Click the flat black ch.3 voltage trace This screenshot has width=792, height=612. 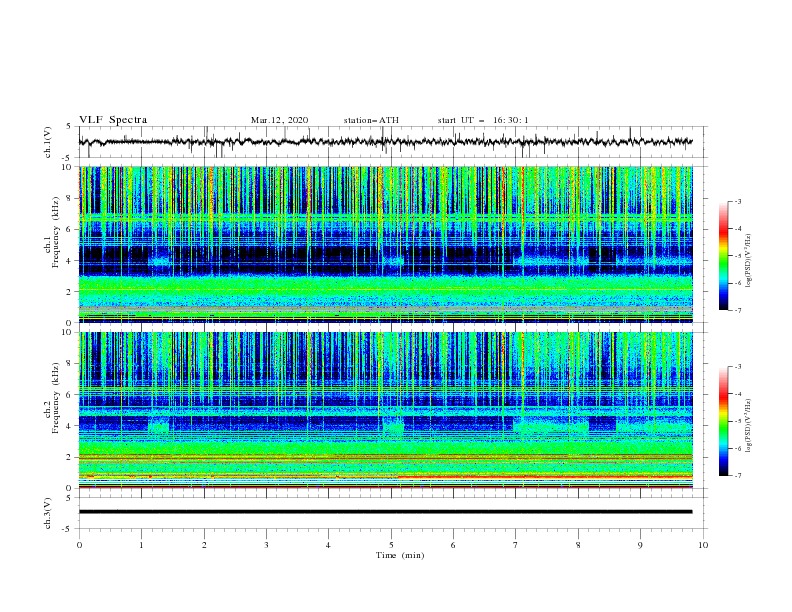pyautogui.click(x=385, y=512)
